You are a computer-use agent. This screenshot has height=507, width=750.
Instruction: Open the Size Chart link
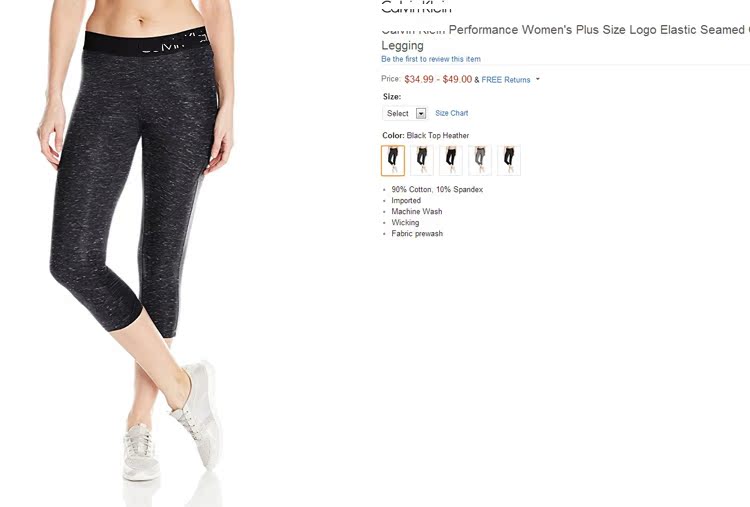452,113
